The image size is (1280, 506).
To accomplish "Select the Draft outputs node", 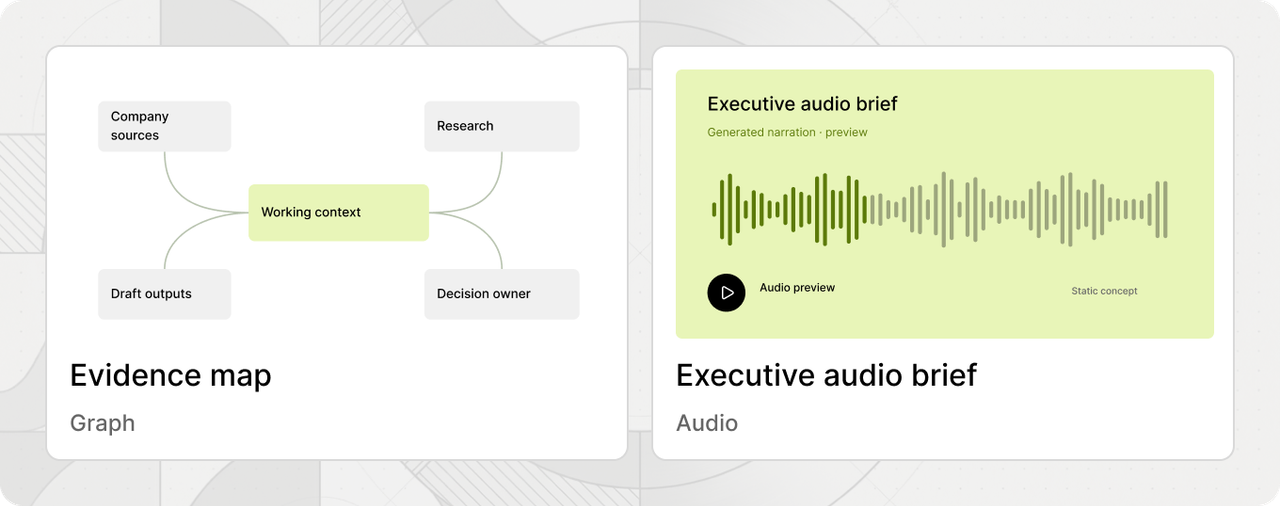I will (x=164, y=294).
